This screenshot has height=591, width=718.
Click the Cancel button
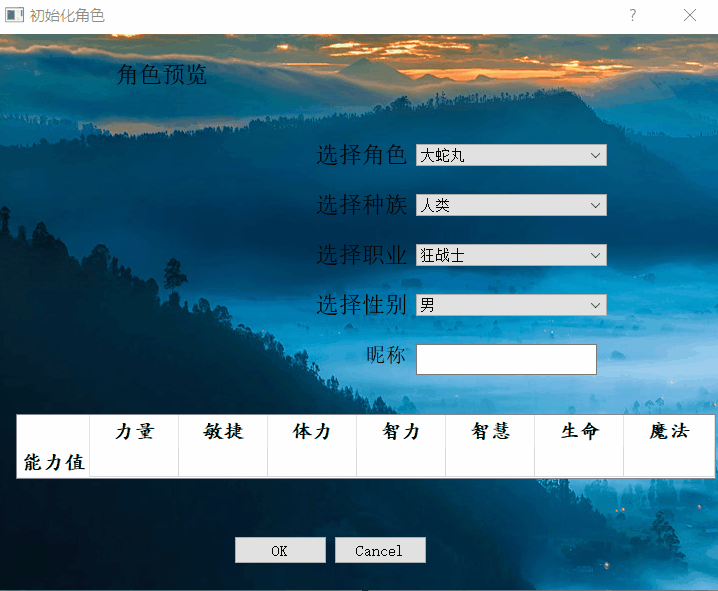pos(380,550)
